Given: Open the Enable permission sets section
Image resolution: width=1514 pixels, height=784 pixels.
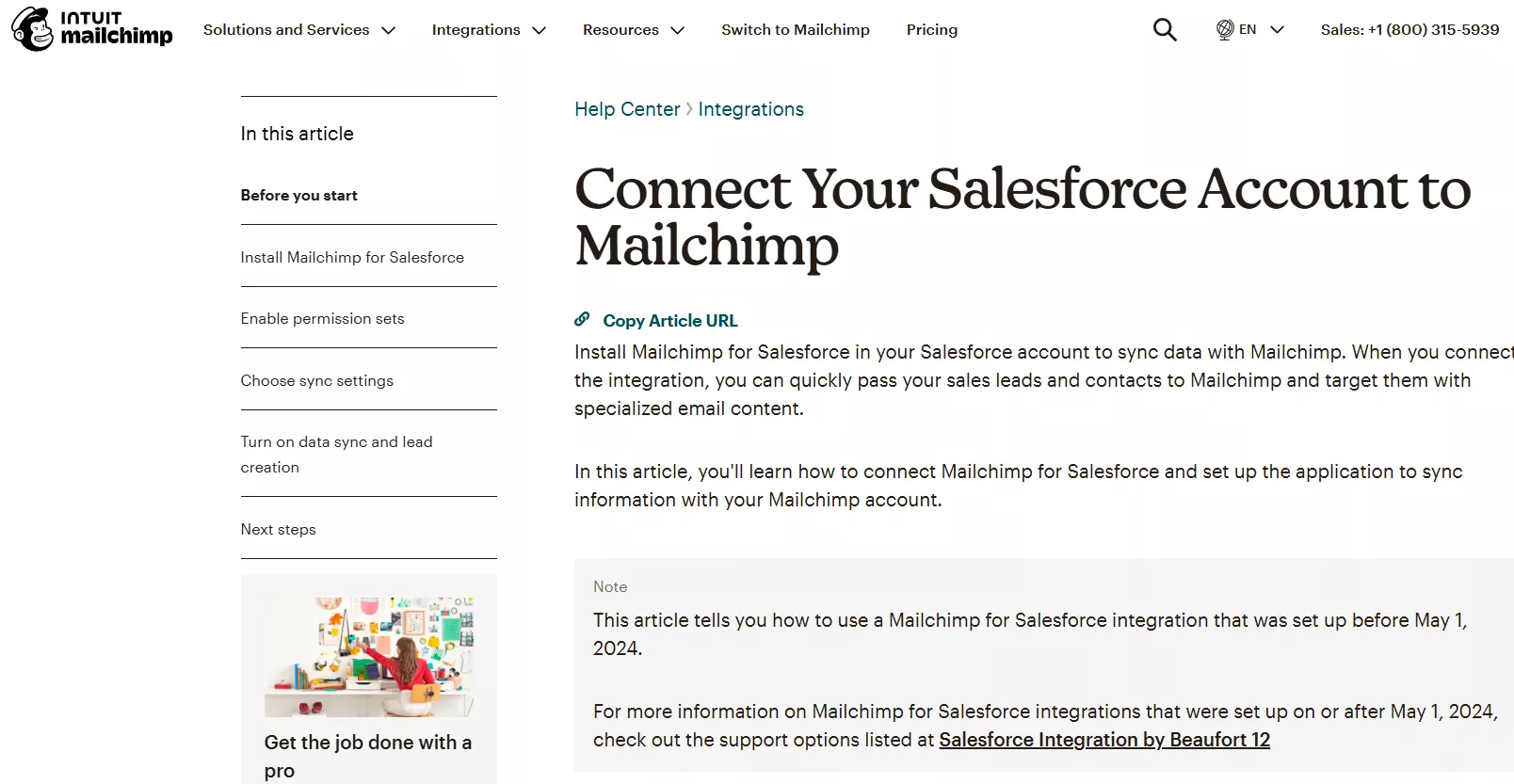Looking at the screenshot, I should click(322, 318).
